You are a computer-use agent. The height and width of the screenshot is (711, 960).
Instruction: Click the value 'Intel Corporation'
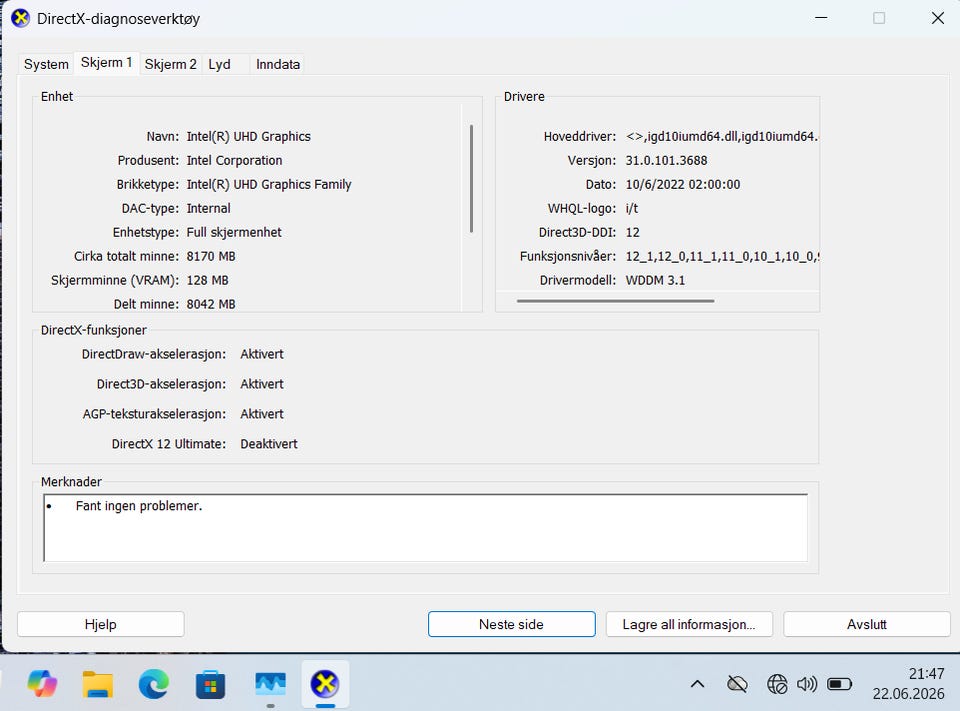(234, 160)
